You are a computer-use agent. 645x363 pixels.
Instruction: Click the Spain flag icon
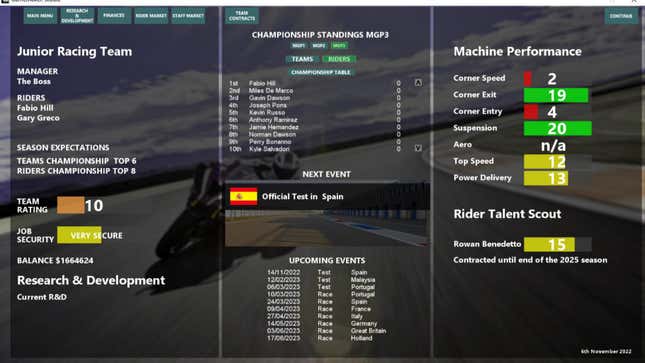(244, 196)
